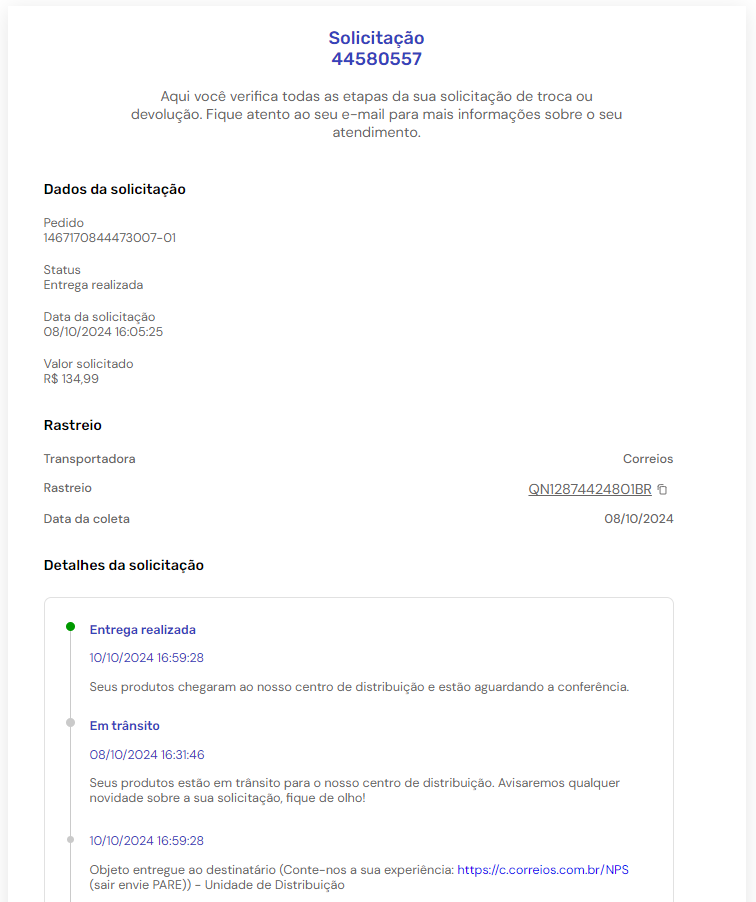Click the collection date 08/10/2024
The image size is (756, 902).
(639, 519)
